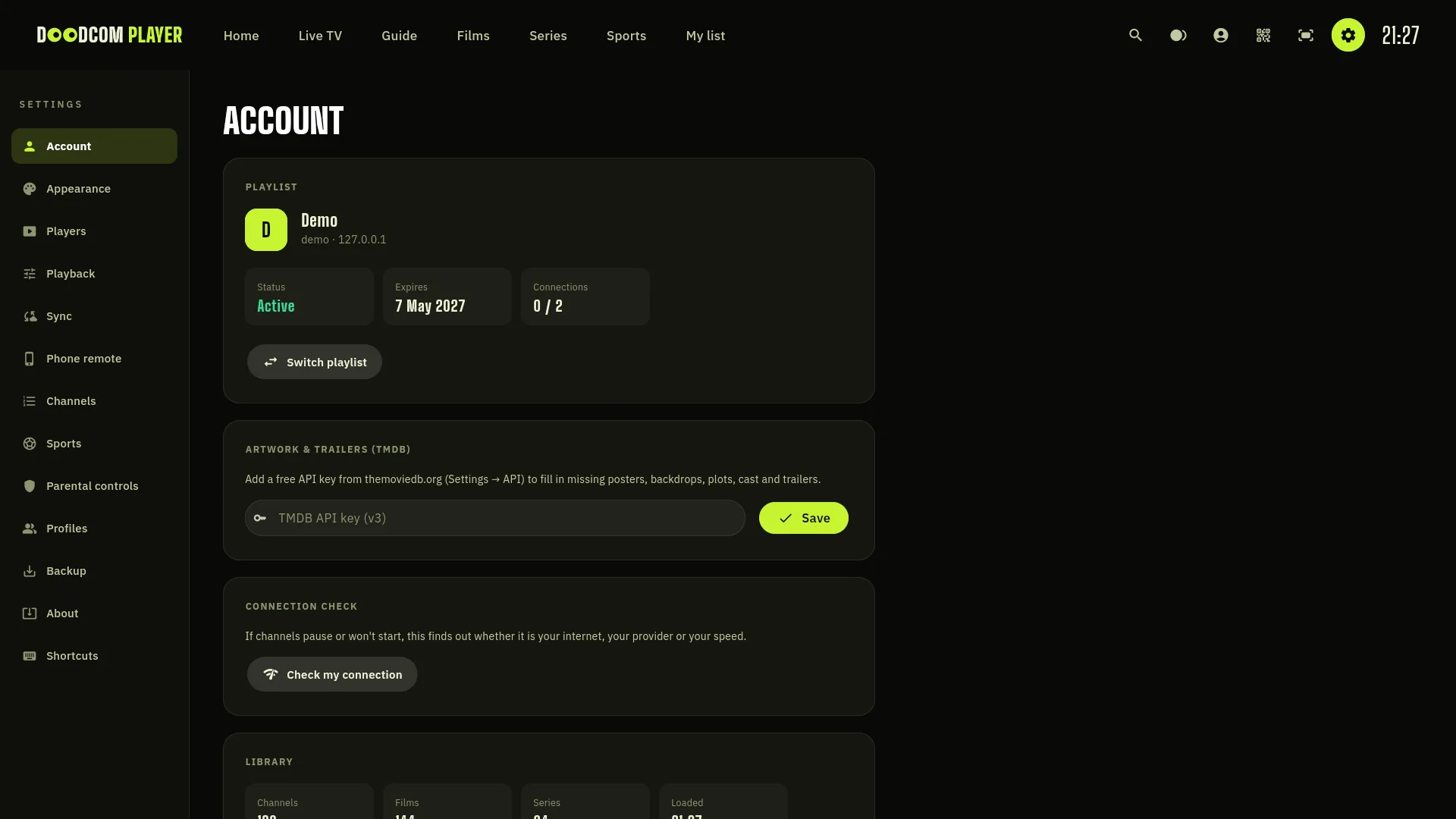The width and height of the screenshot is (1456, 819).
Task: Open Shortcuts section in sidebar
Action: click(94, 655)
